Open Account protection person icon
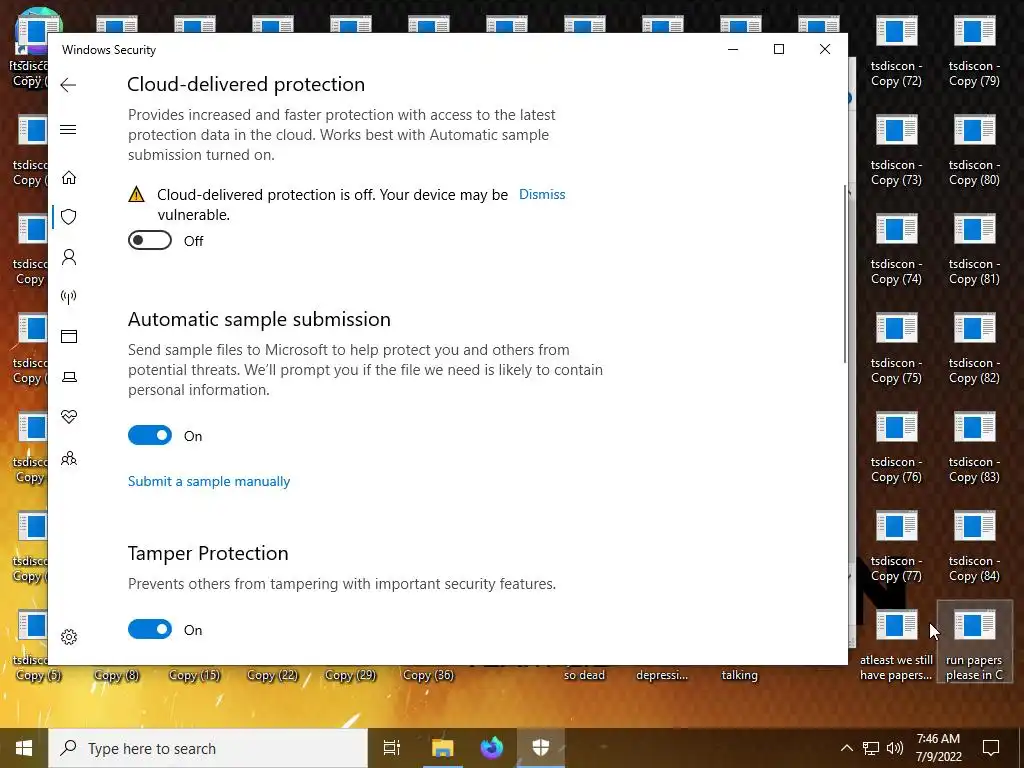 click(x=69, y=257)
